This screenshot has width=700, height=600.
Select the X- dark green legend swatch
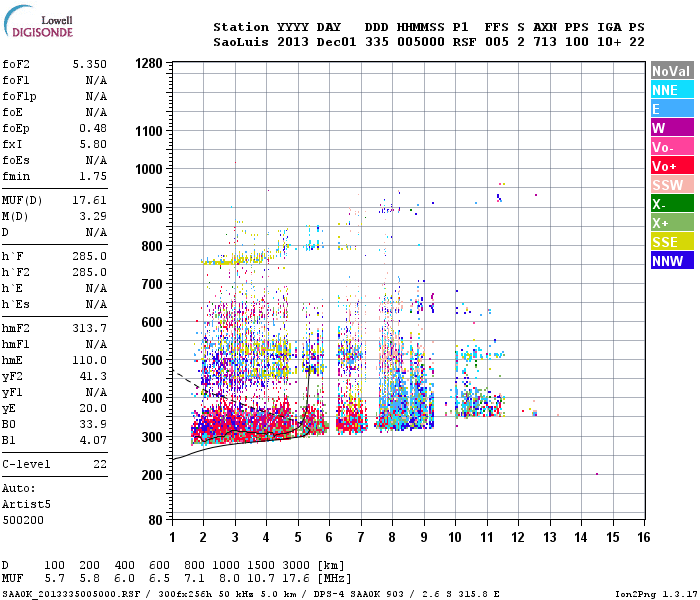(672, 204)
